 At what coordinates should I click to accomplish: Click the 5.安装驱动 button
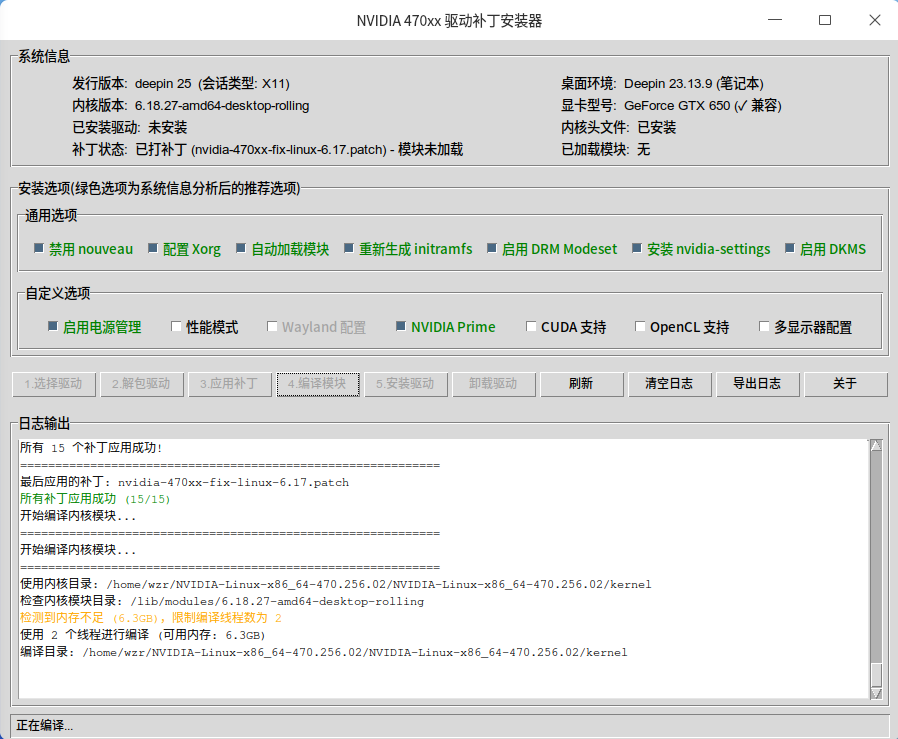tap(406, 384)
